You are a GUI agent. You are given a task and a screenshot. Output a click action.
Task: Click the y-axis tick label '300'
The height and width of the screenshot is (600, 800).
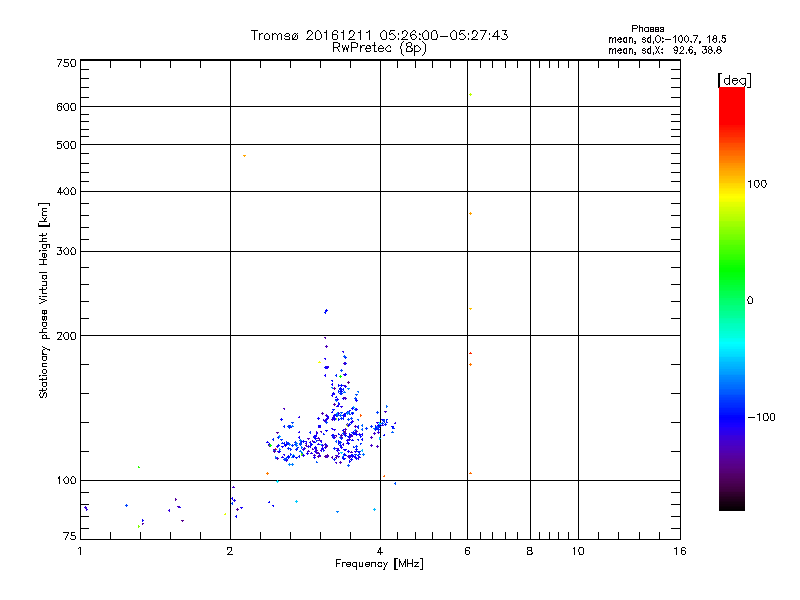[x=66, y=252]
